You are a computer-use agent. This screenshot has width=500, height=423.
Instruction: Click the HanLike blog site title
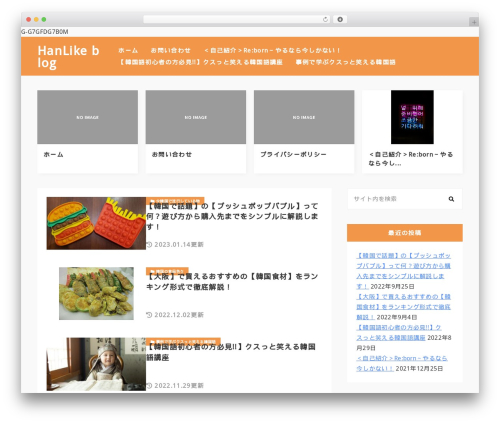tap(68, 57)
